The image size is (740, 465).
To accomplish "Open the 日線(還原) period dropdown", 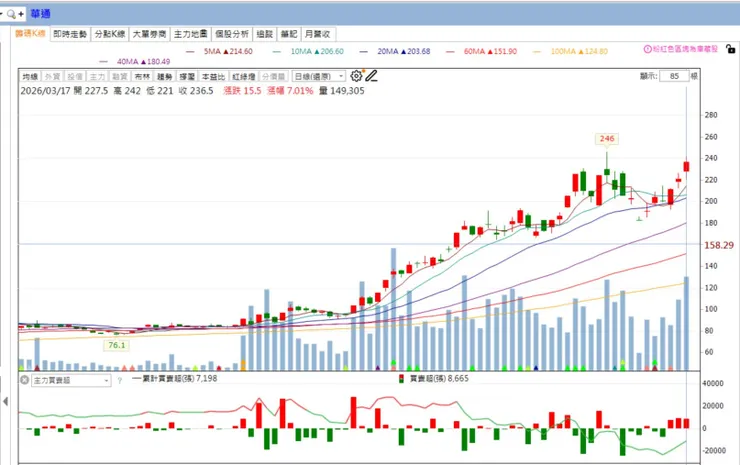I will [319, 76].
